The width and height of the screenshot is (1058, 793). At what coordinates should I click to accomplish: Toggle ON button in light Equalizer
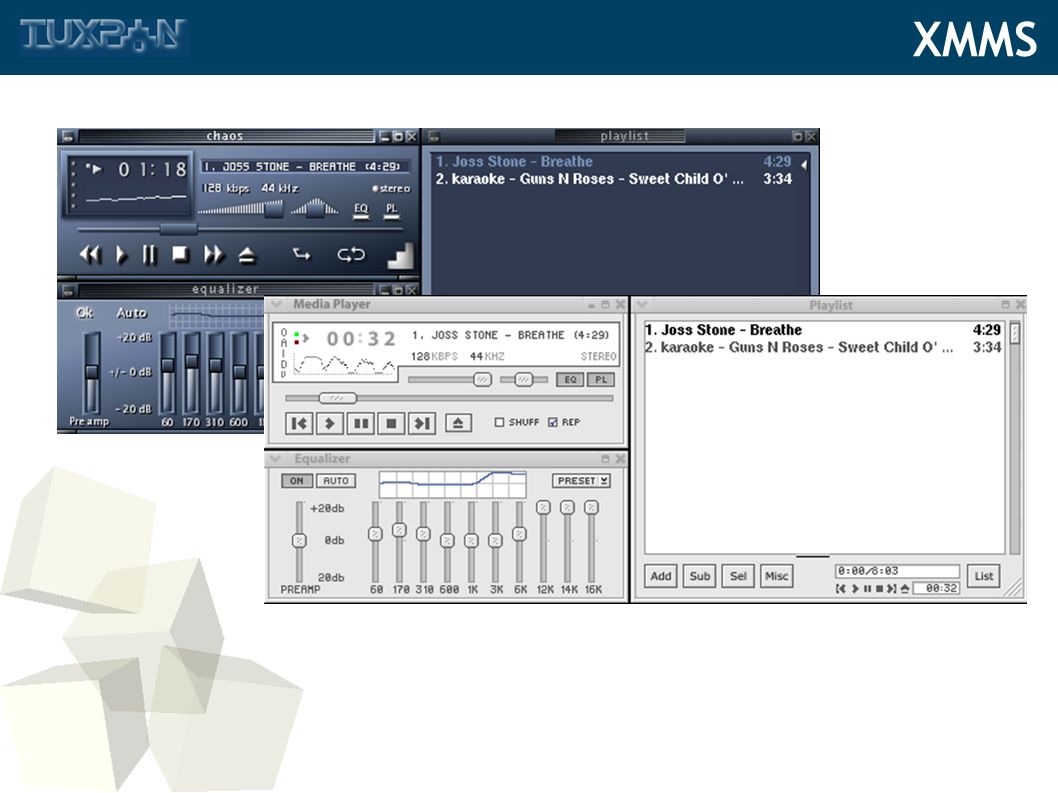point(297,481)
